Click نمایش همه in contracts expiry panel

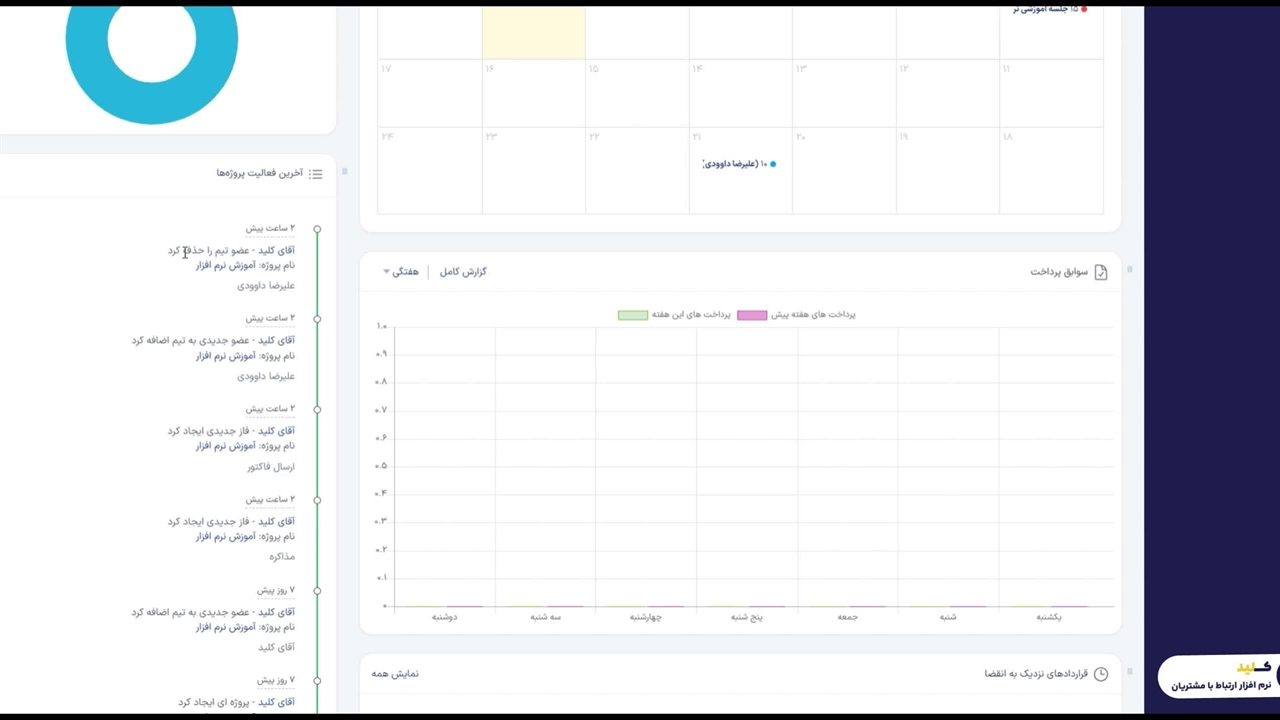pyautogui.click(x=395, y=674)
